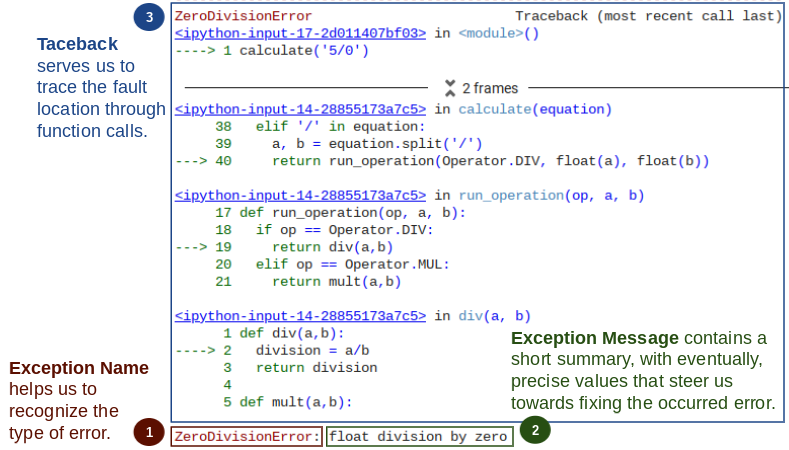Click the red ZeroDivisionError title at top
Screen dimensions: 789x450
point(243,16)
